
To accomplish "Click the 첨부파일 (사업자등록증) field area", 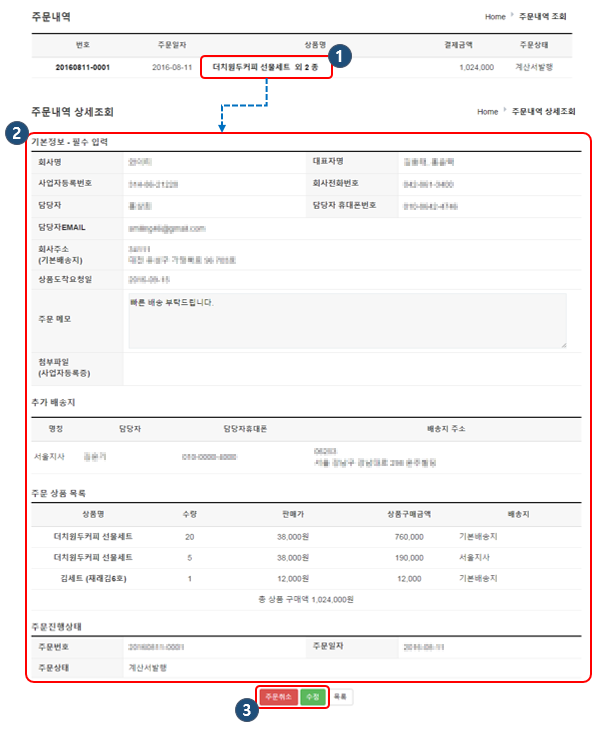I will tap(350, 367).
